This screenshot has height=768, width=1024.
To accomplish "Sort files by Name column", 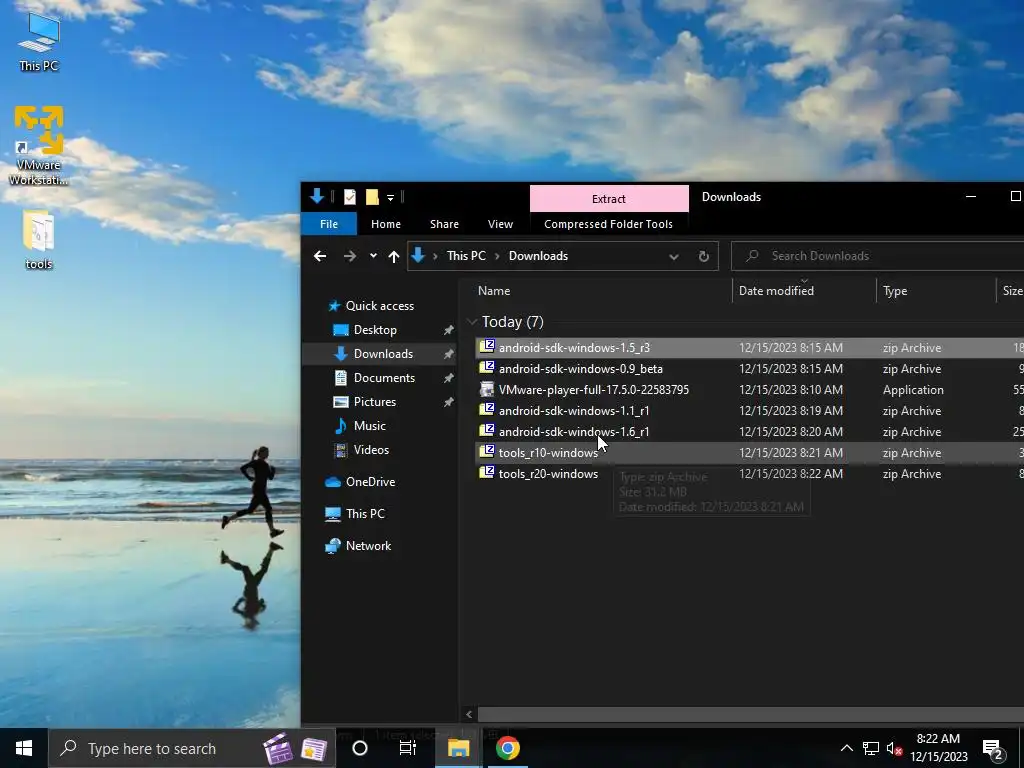I will click(494, 291).
